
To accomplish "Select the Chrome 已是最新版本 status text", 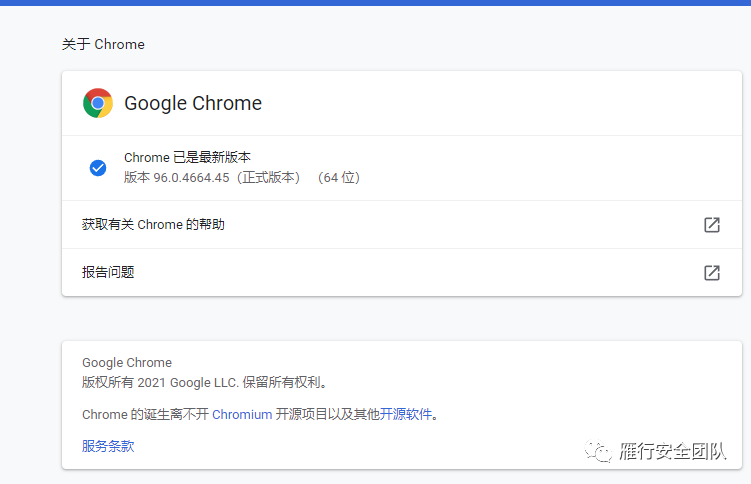I will [187, 157].
